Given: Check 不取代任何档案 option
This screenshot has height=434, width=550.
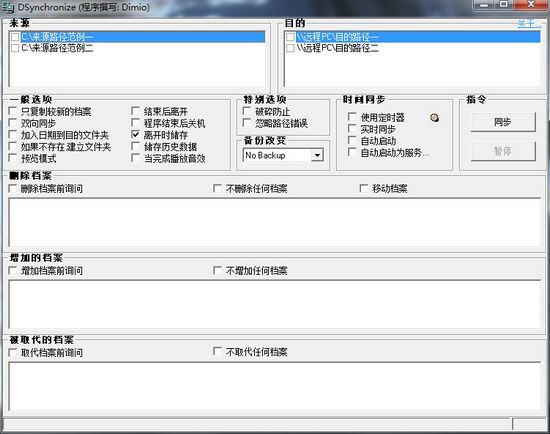Looking at the screenshot, I should click(x=217, y=352).
